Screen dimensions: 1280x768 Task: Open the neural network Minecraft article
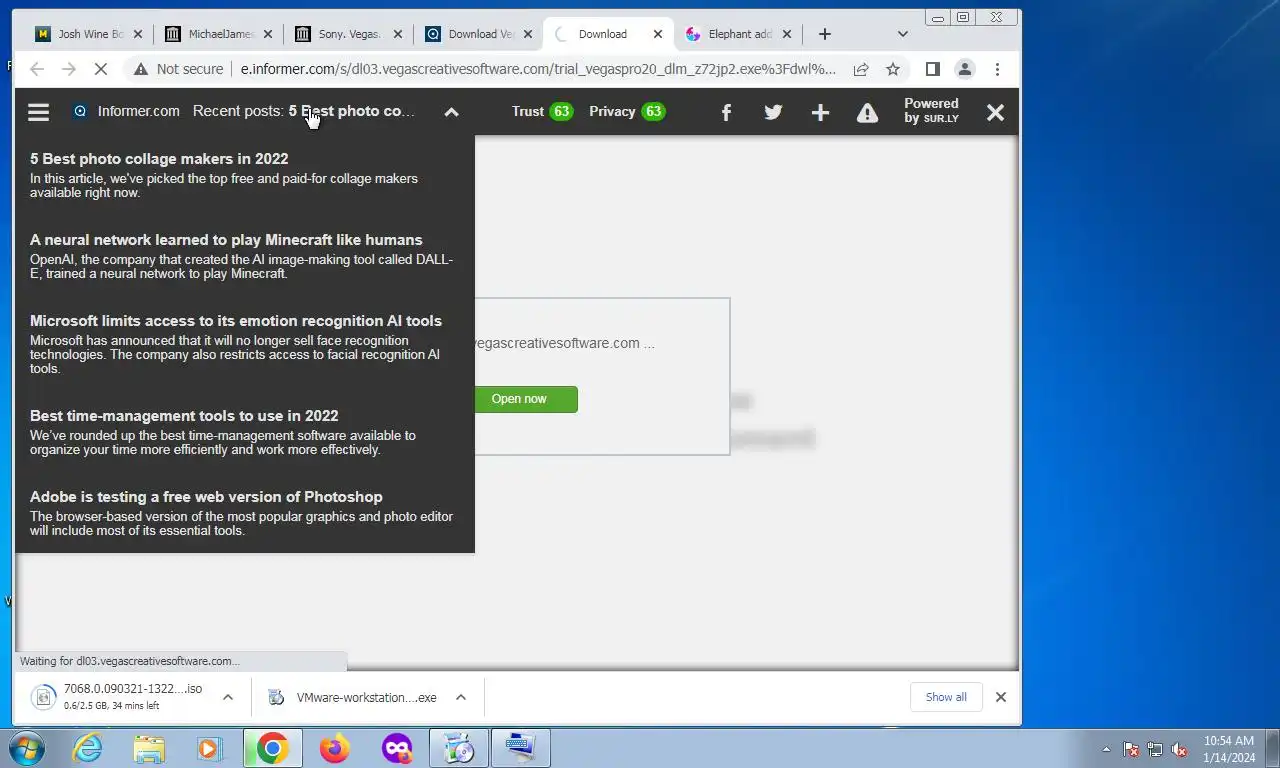(226, 239)
